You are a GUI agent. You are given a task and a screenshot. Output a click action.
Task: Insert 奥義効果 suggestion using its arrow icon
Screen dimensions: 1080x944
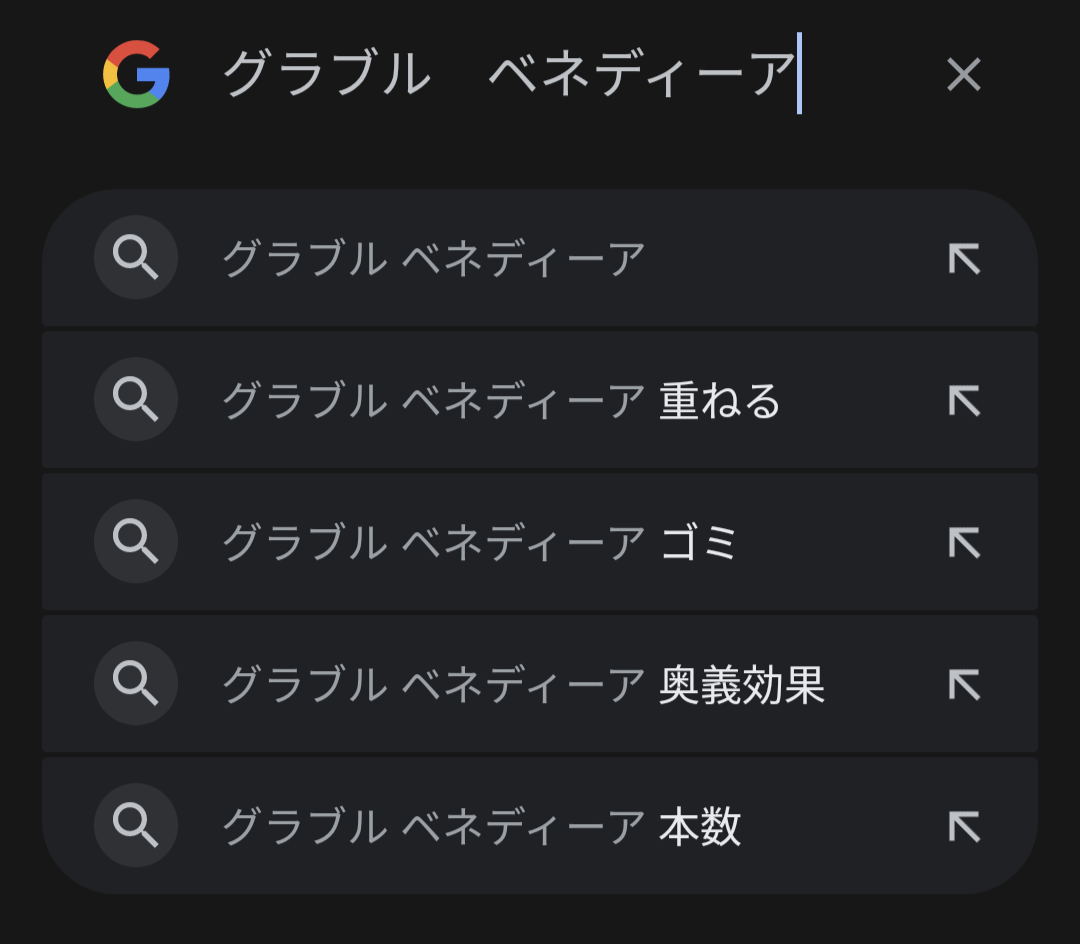[963, 685]
